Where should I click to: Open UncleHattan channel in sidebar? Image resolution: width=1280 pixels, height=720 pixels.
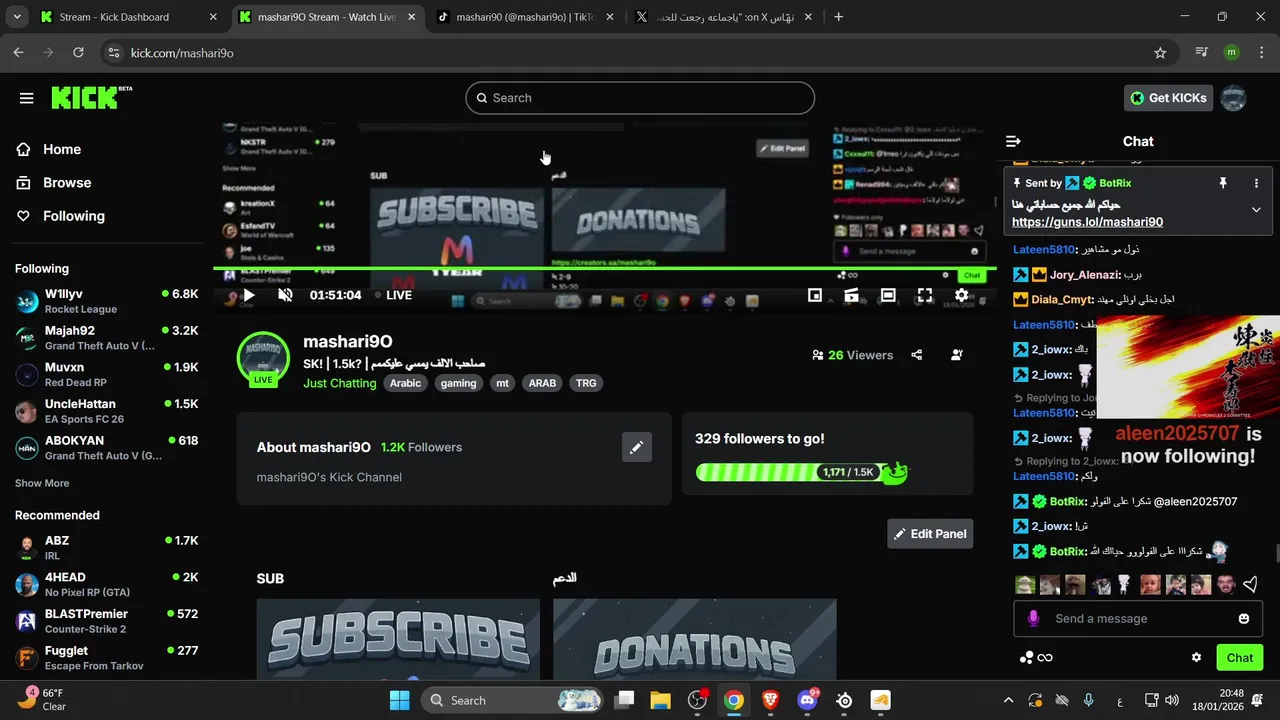point(106,411)
